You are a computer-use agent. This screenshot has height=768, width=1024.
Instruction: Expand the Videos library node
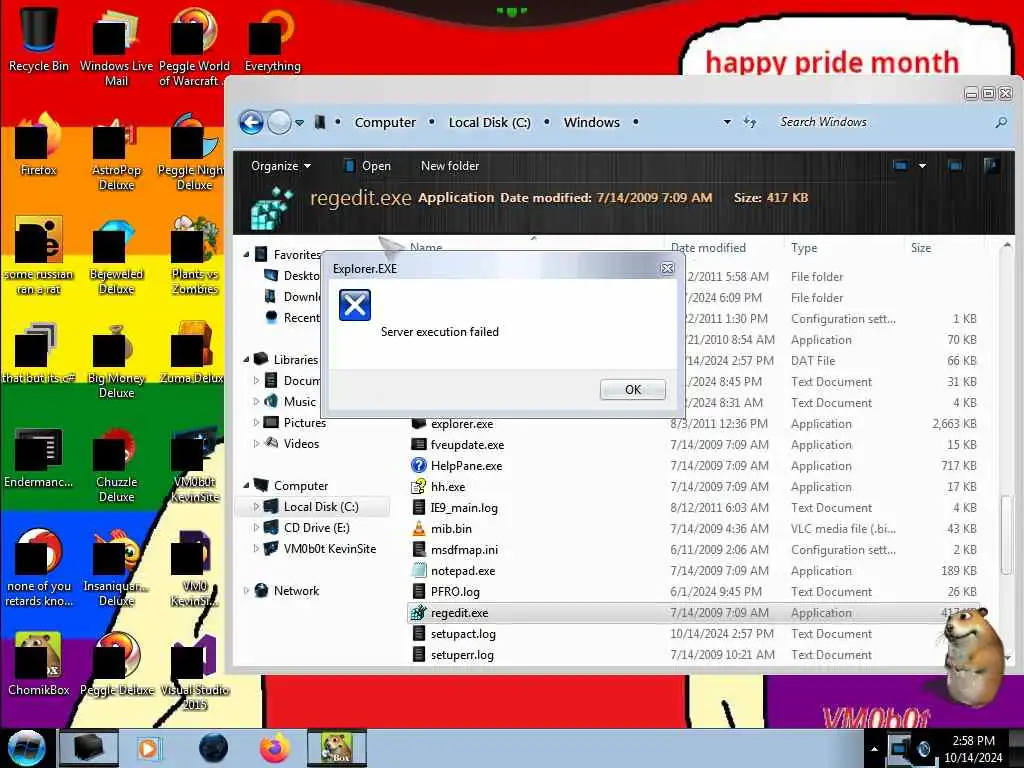(256, 443)
